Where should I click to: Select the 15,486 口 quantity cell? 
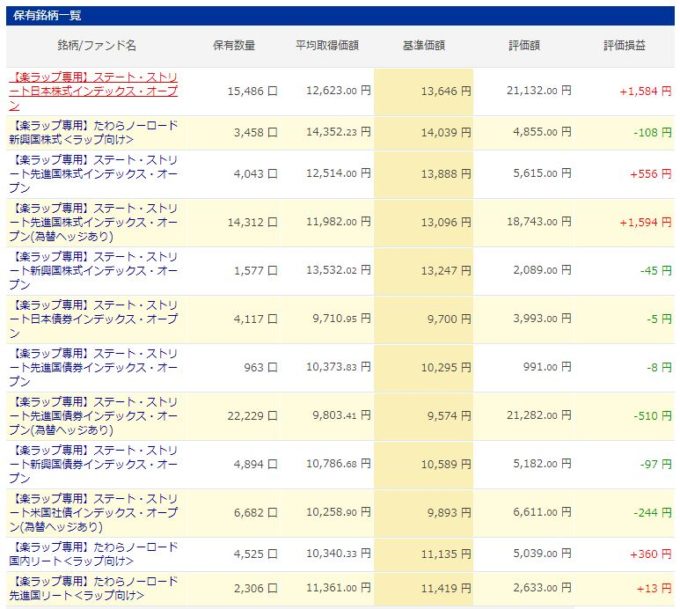pos(252,91)
